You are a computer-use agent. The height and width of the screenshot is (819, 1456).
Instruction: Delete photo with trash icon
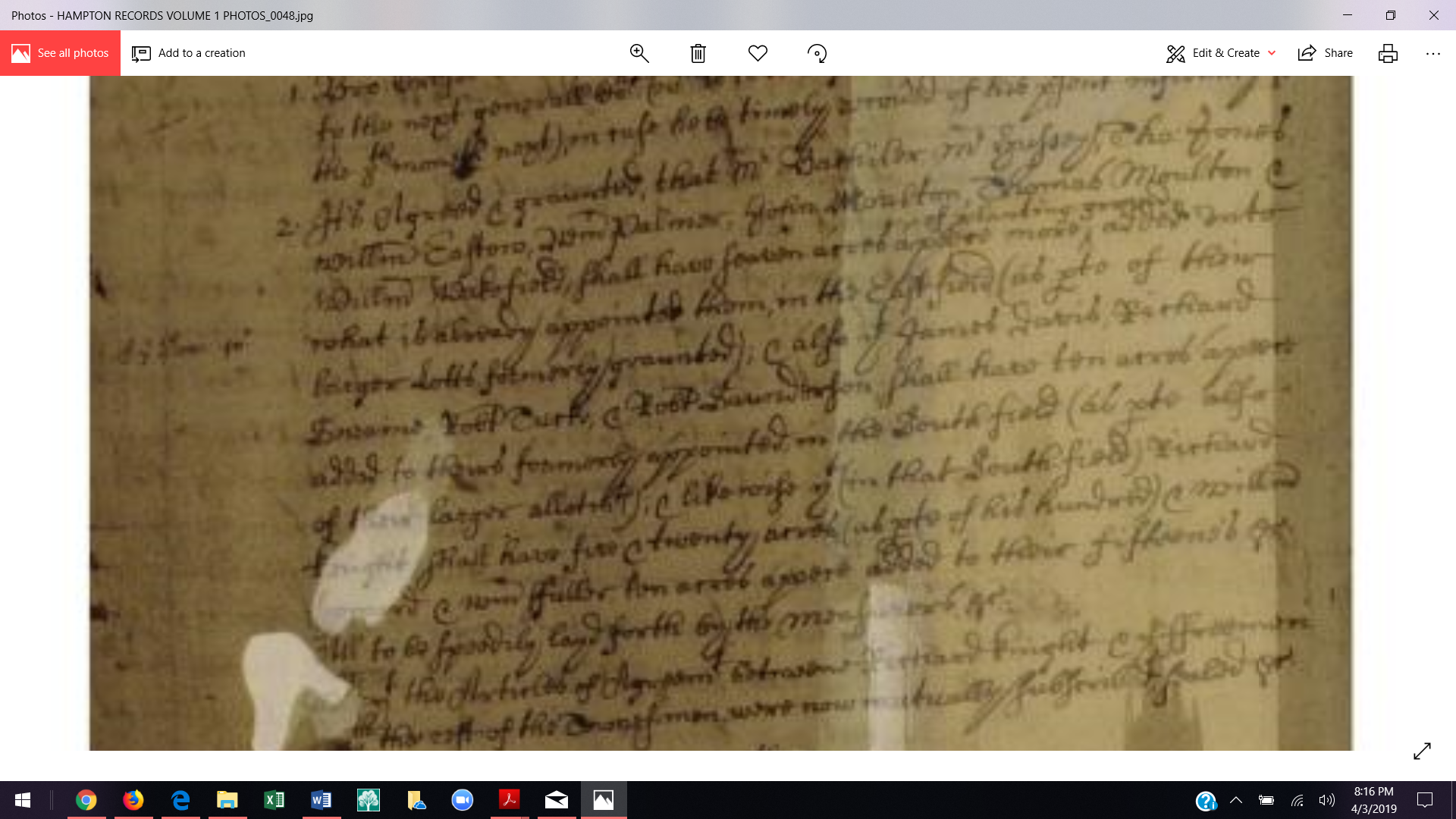coord(698,53)
